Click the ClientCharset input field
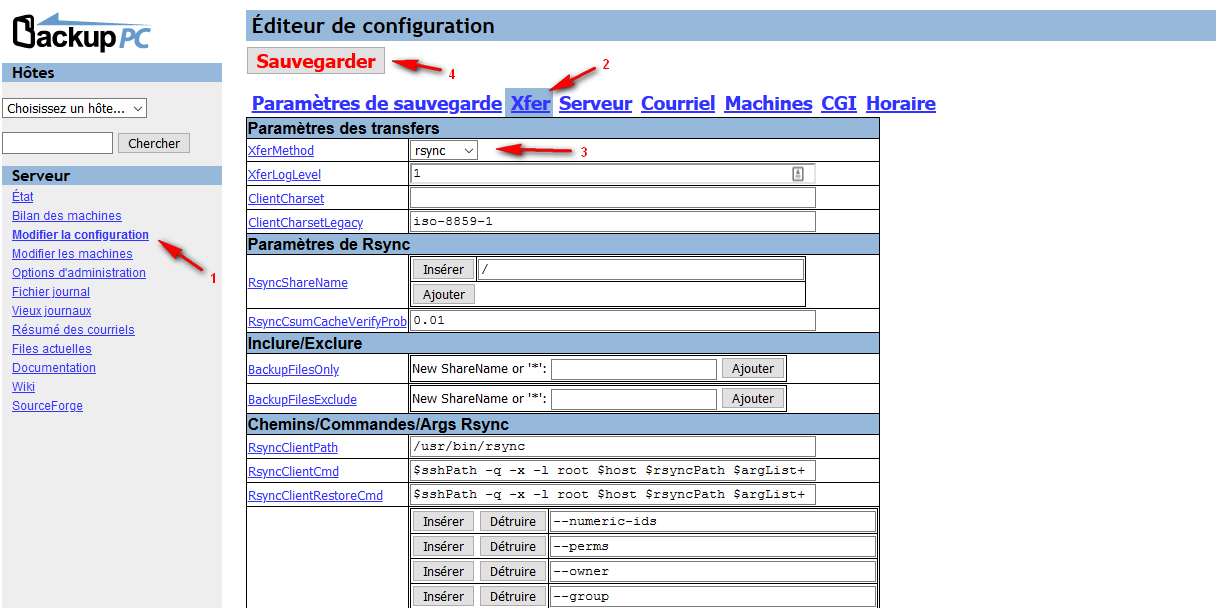The height and width of the screenshot is (608, 1228). pos(612,198)
